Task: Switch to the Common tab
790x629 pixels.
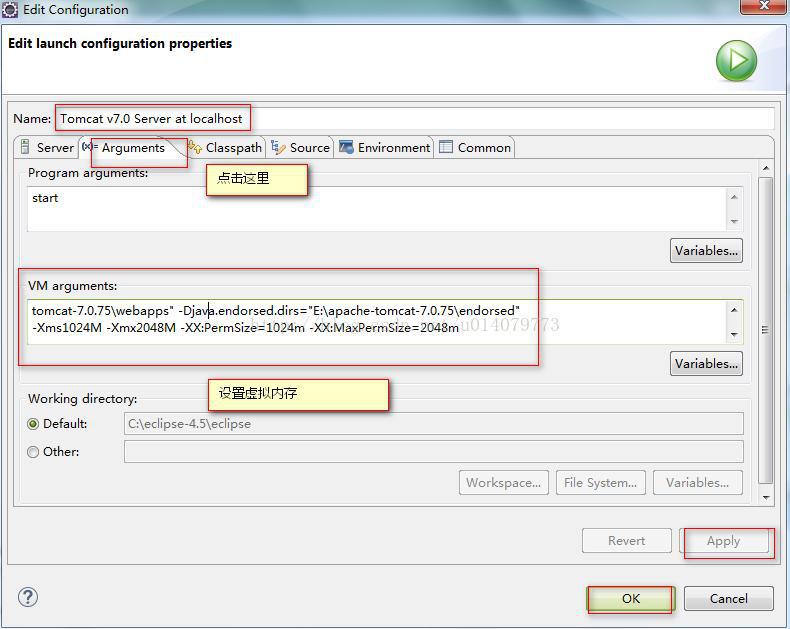Action: tap(475, 148)
